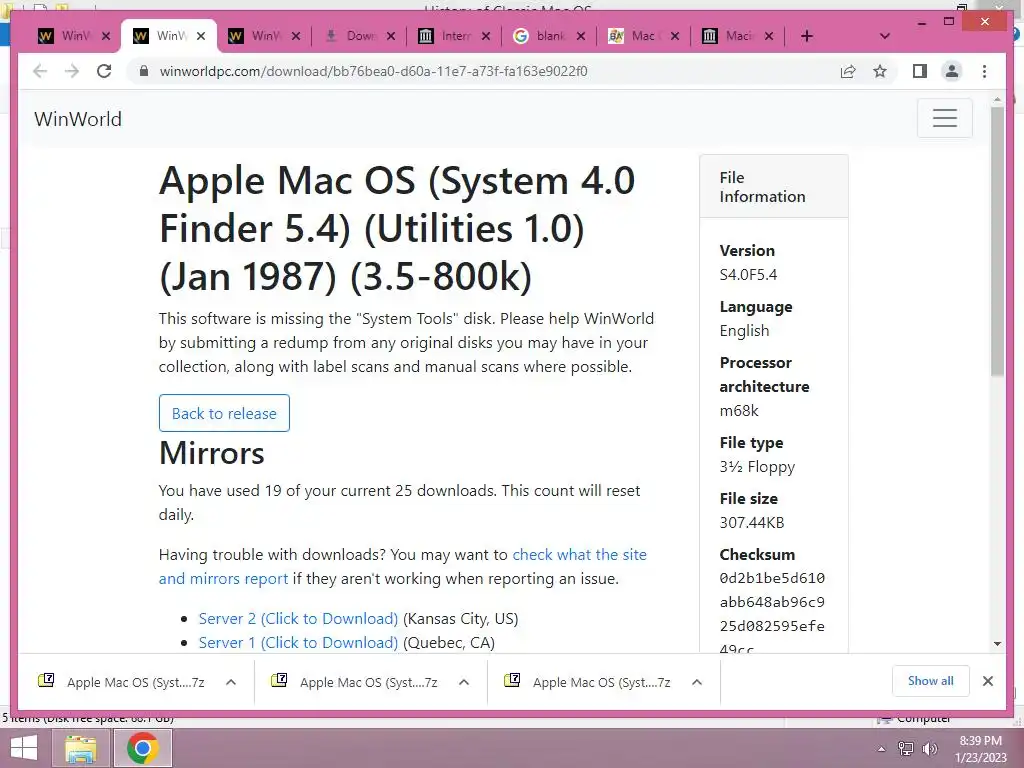Click the address bar URL
Image resolution: width=1024 pixels, height=768 pixels.
coord(373,71)
